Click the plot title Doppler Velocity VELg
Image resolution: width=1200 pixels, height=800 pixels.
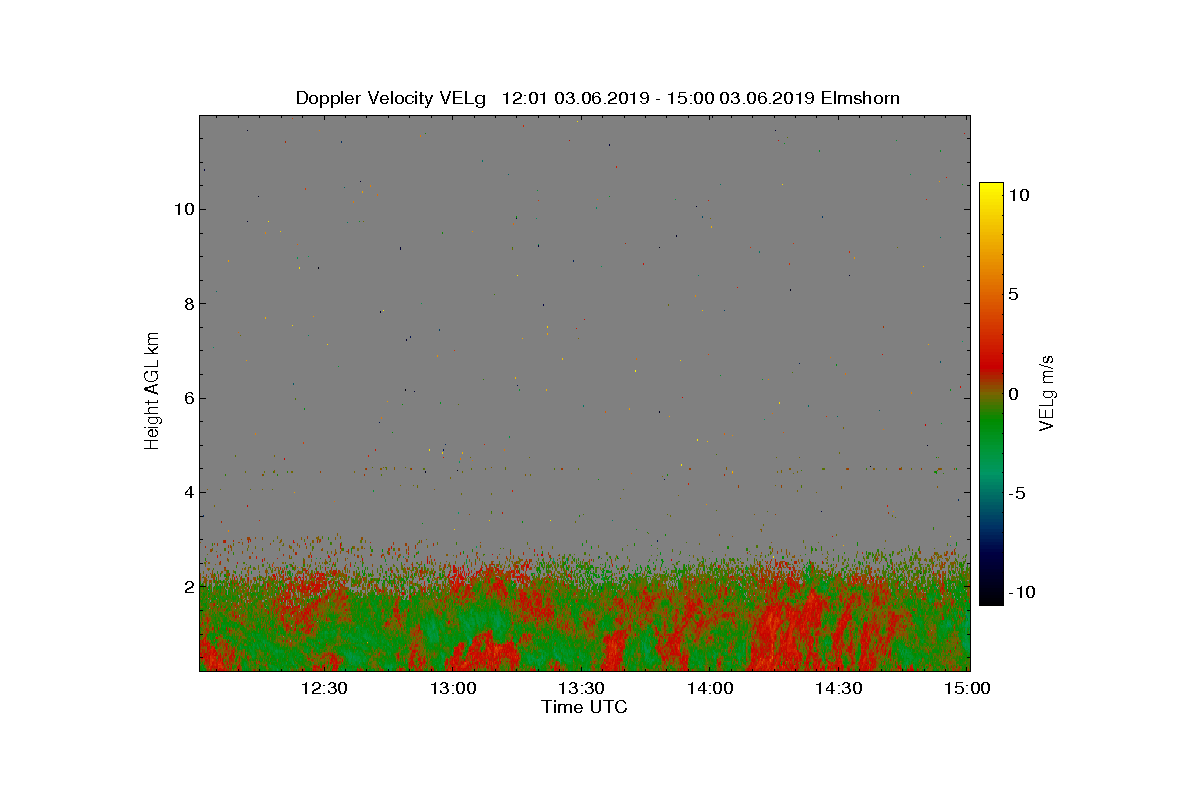(390, 98)
